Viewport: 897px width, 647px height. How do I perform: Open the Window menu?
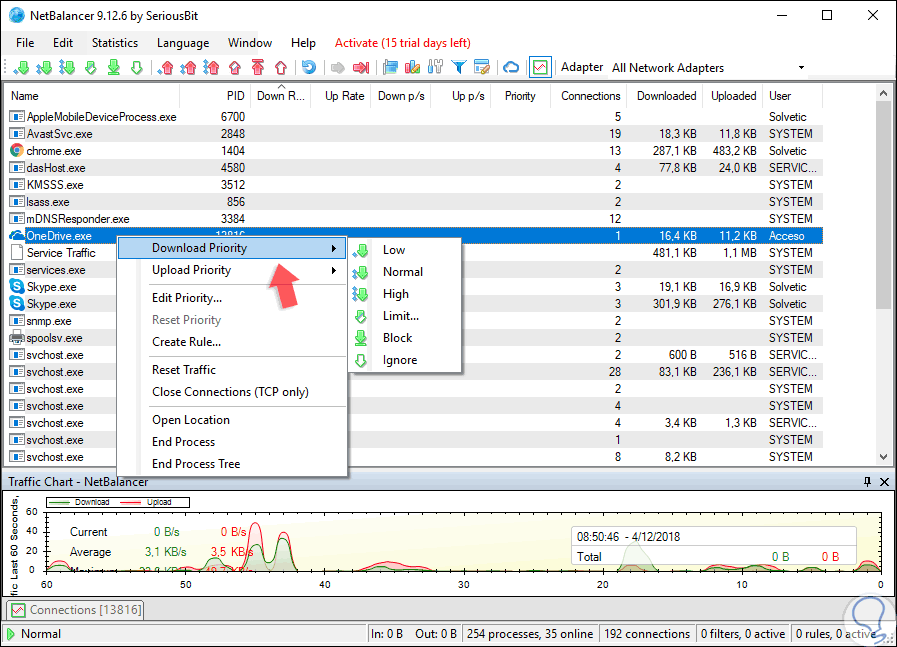tap(250, 43)
